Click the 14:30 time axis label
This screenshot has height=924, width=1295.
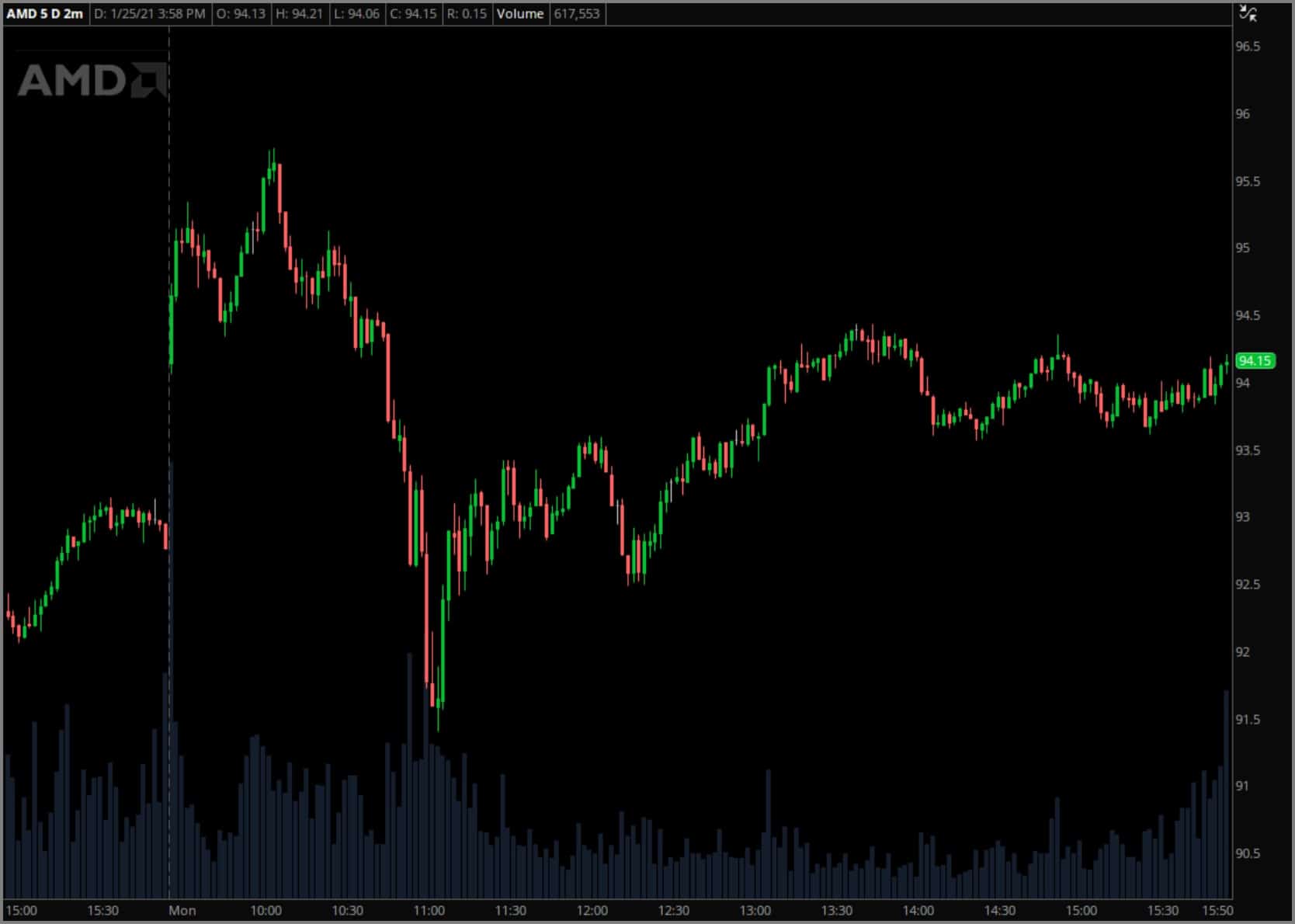tap(999, 910)
